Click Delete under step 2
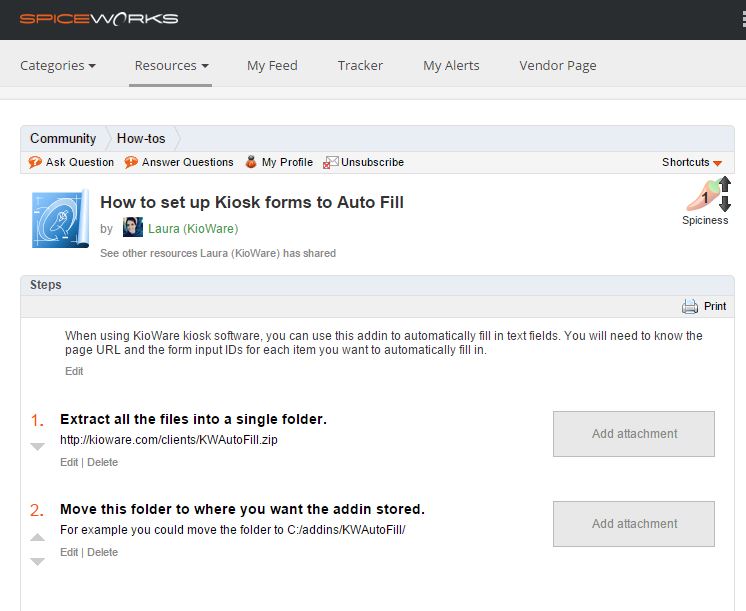This screenshot has width=746, height=611. point(102,552)
